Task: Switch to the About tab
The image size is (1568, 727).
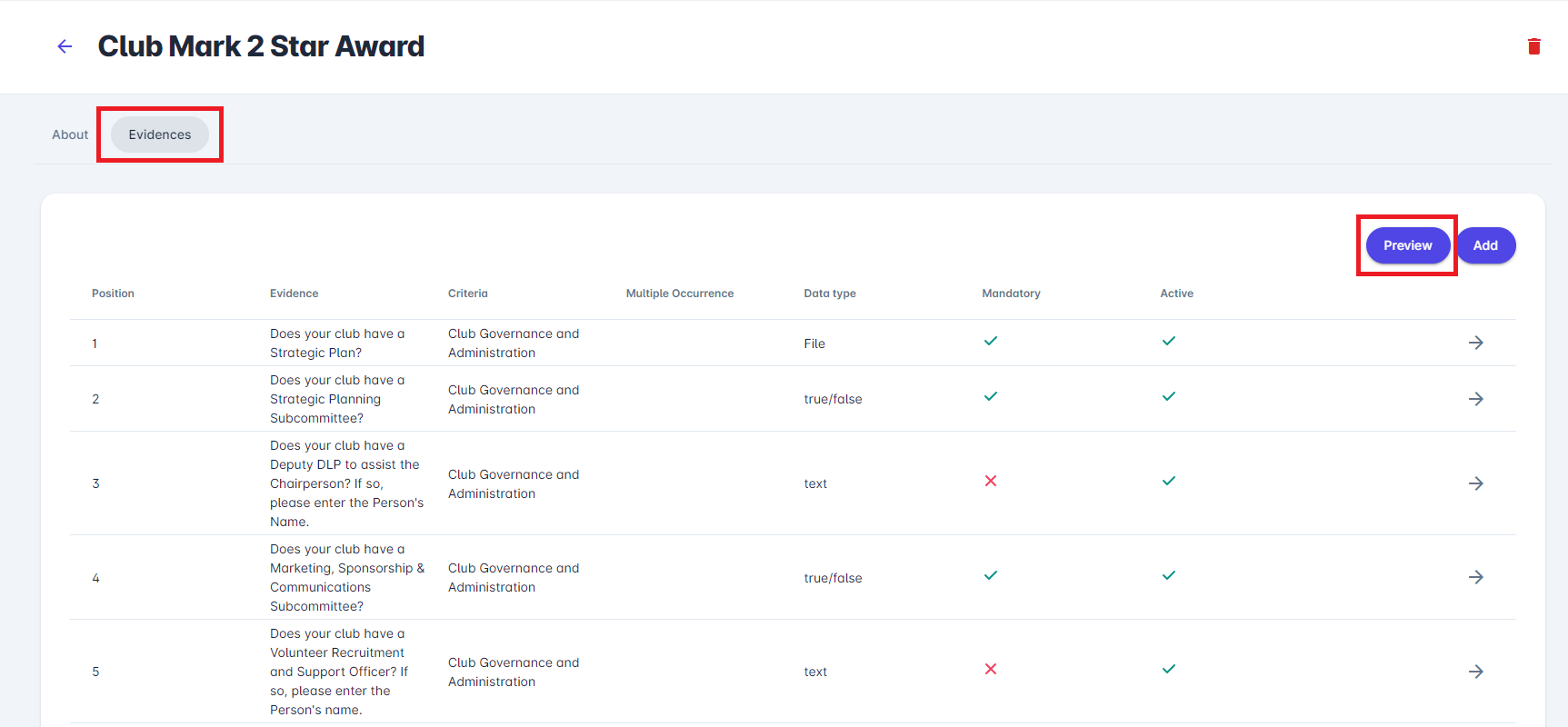Action: click(70, 134)
